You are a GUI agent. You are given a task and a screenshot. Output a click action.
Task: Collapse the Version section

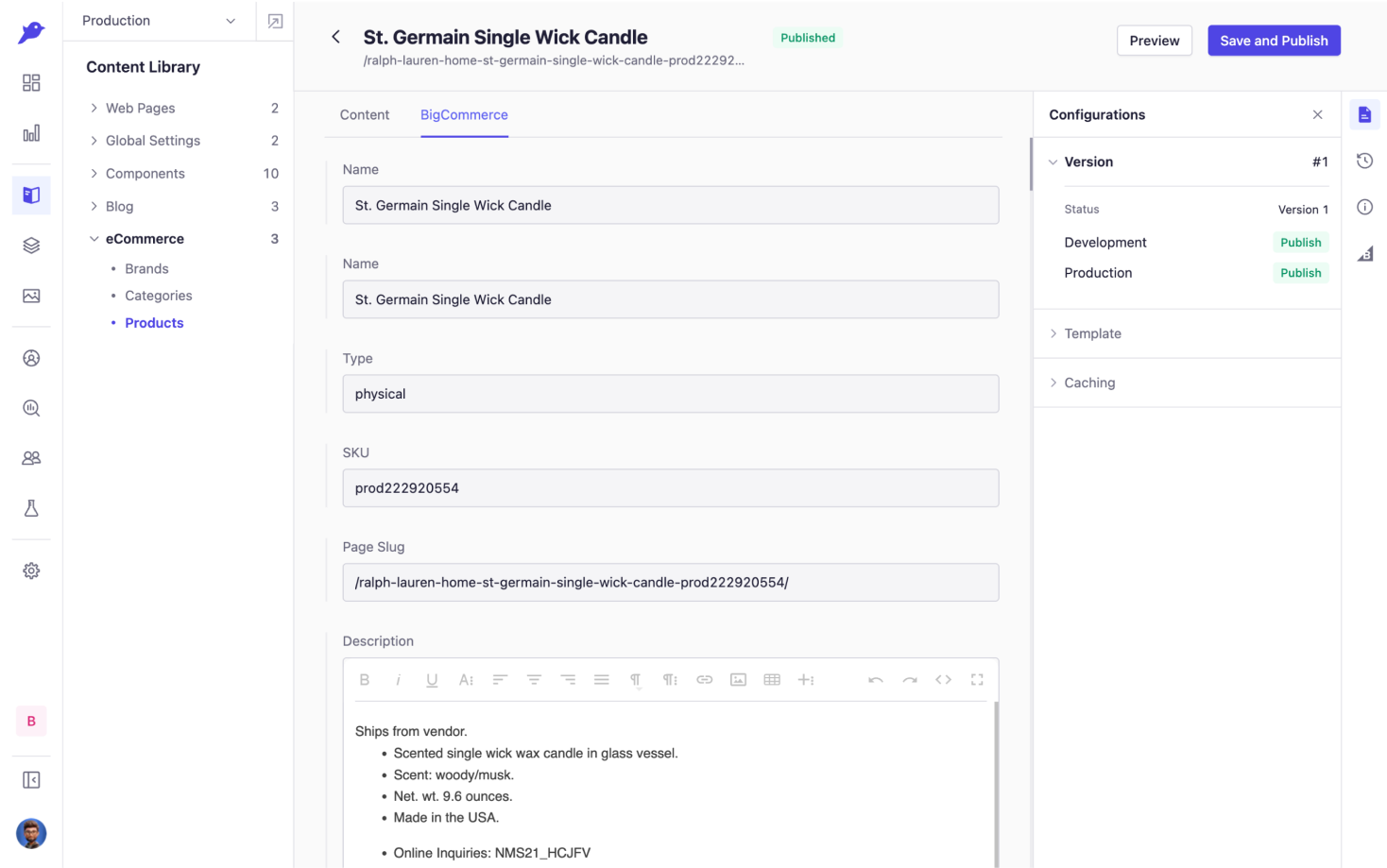[x=1053, y=162]
